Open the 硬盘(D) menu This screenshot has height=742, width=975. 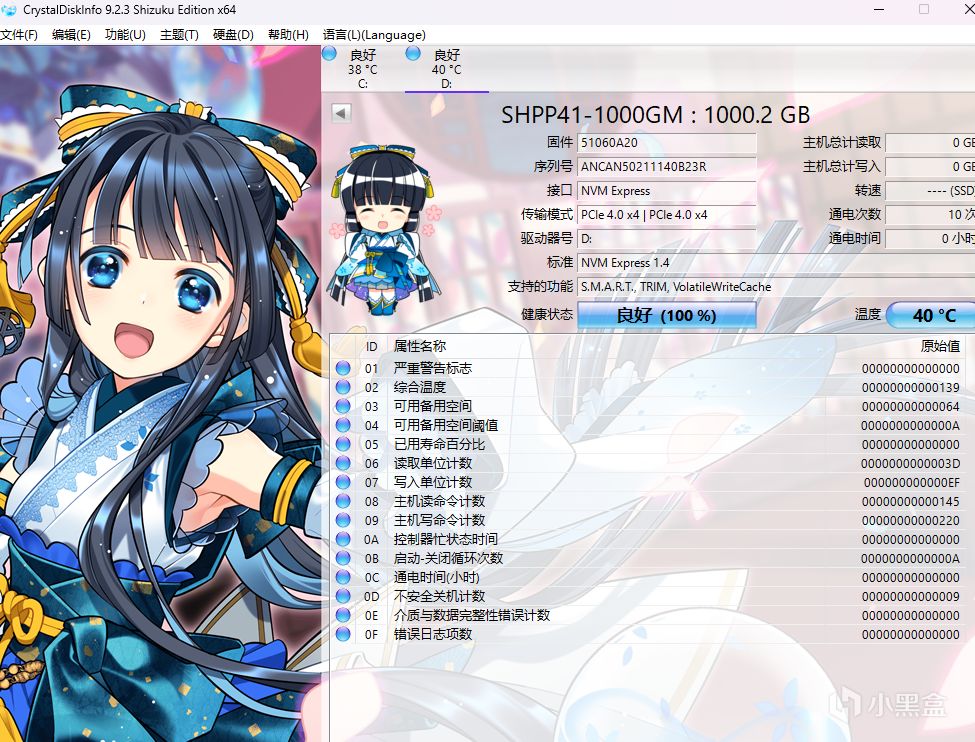233,35
